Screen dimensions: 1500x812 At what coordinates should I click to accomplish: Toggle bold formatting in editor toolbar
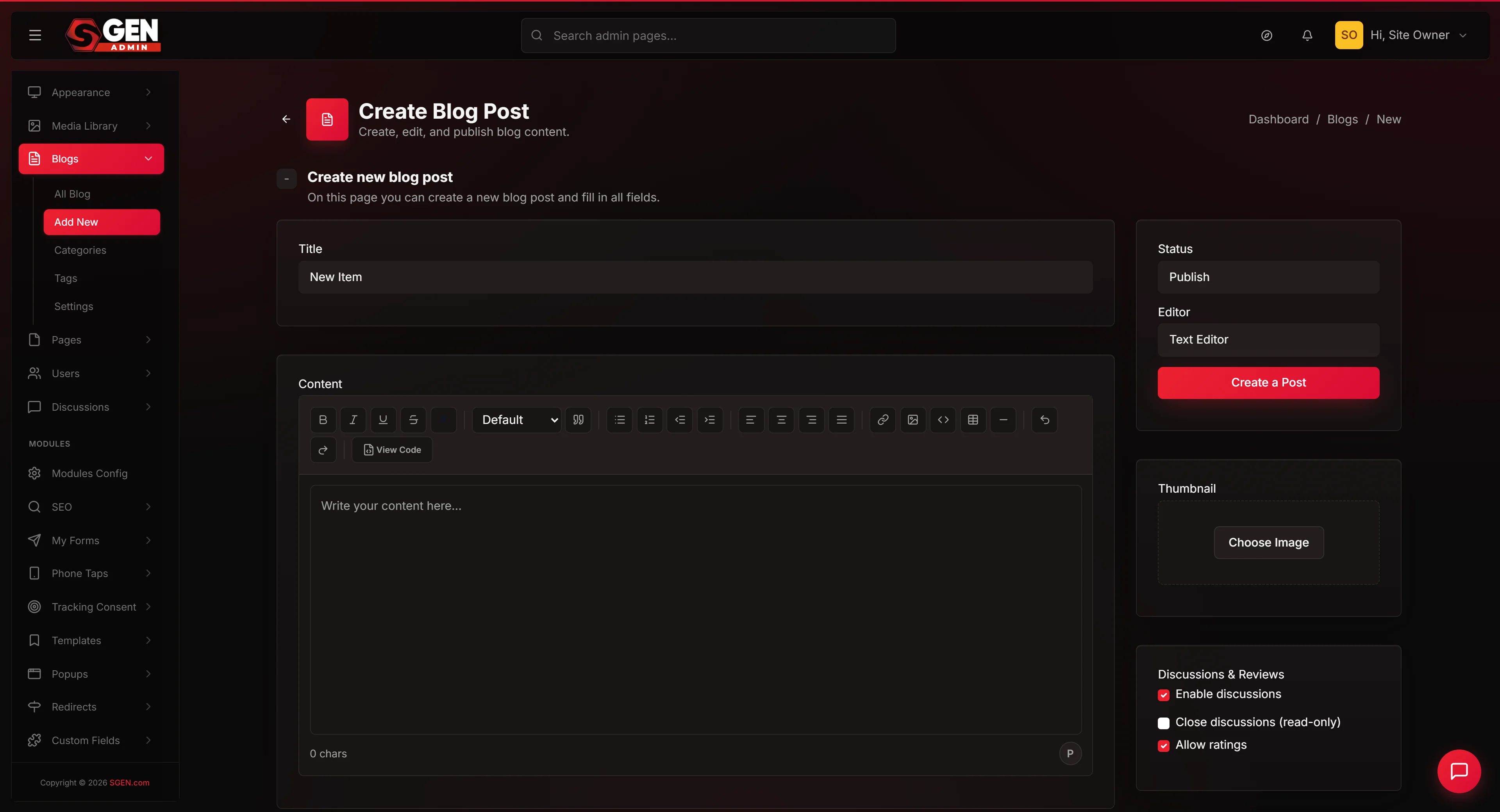[x=323, y=420]
